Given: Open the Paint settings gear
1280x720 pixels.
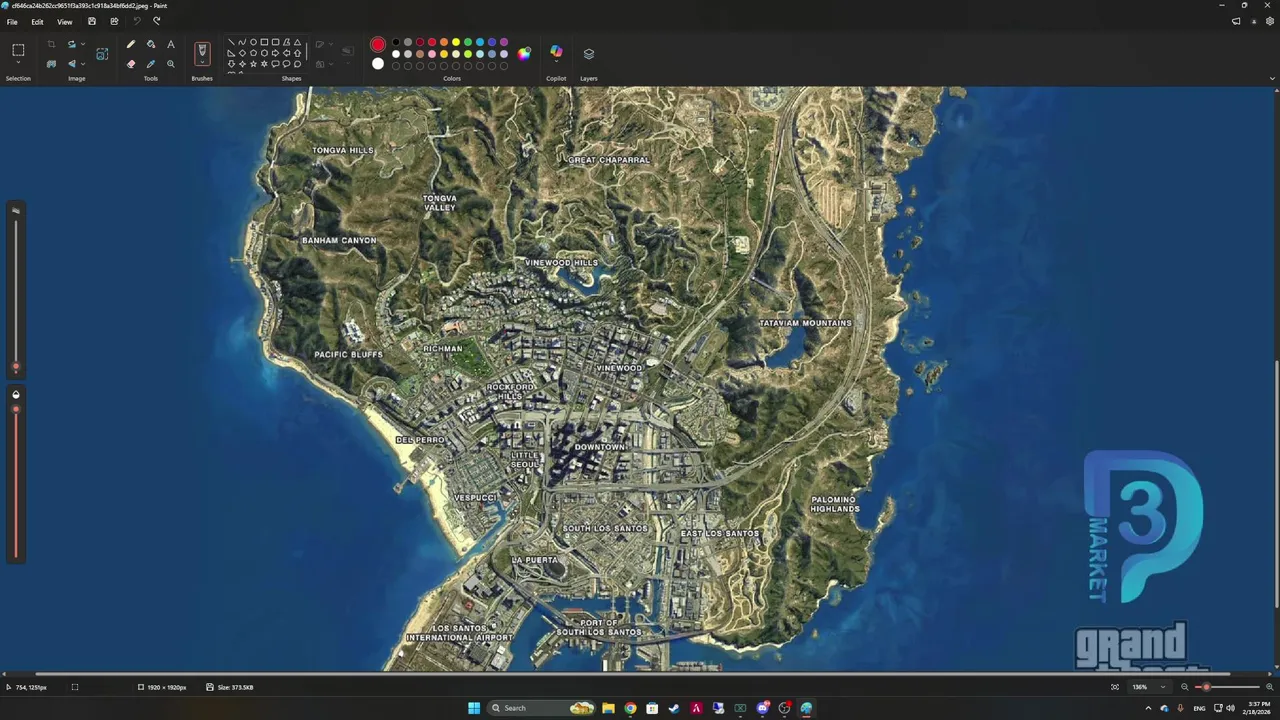Looking at the screenshot, I should point(1270,21).
